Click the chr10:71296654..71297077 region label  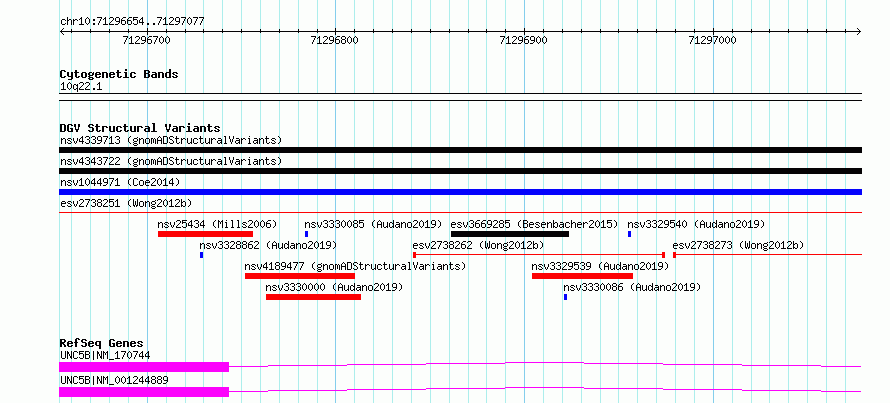(132, 21)
